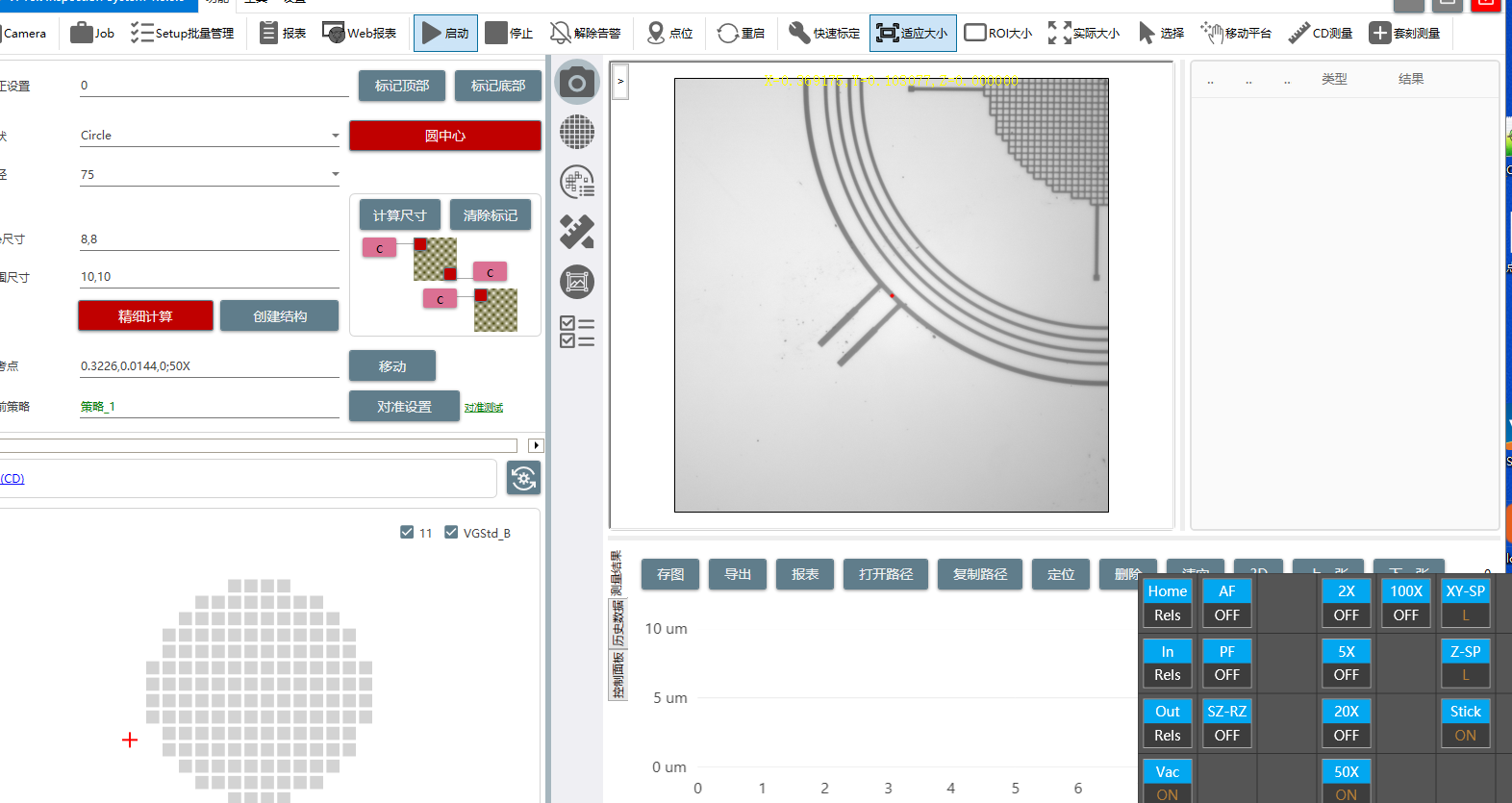The width and height of the screenshot is (1512, 803).
Task: Select the ruler and pencil sidebar icon
Action: 577,232
